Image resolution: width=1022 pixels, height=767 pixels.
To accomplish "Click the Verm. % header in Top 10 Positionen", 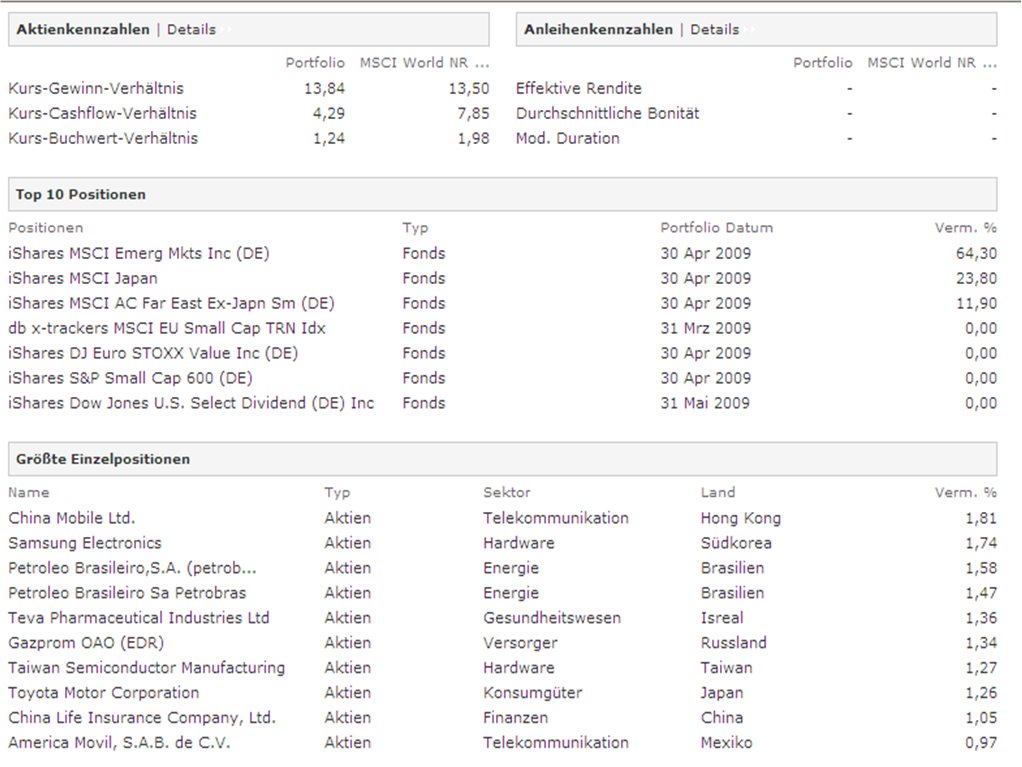I will (965, 227).
